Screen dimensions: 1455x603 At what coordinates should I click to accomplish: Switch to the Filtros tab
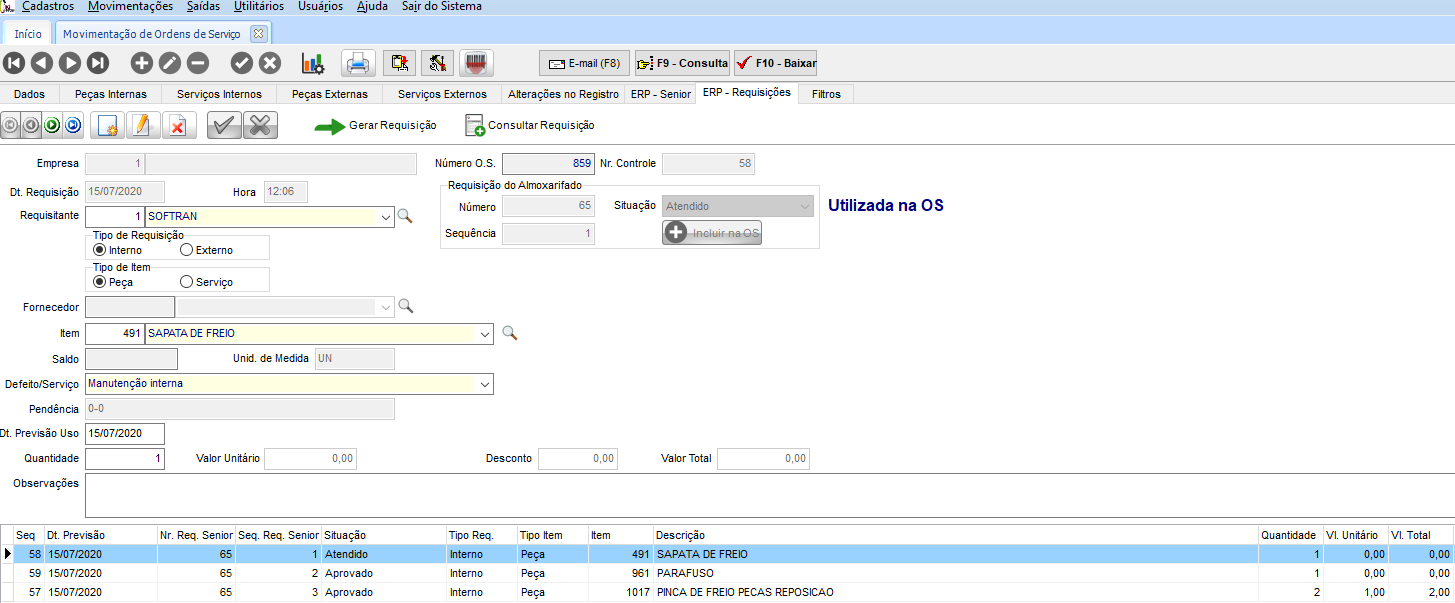[826, 94]
